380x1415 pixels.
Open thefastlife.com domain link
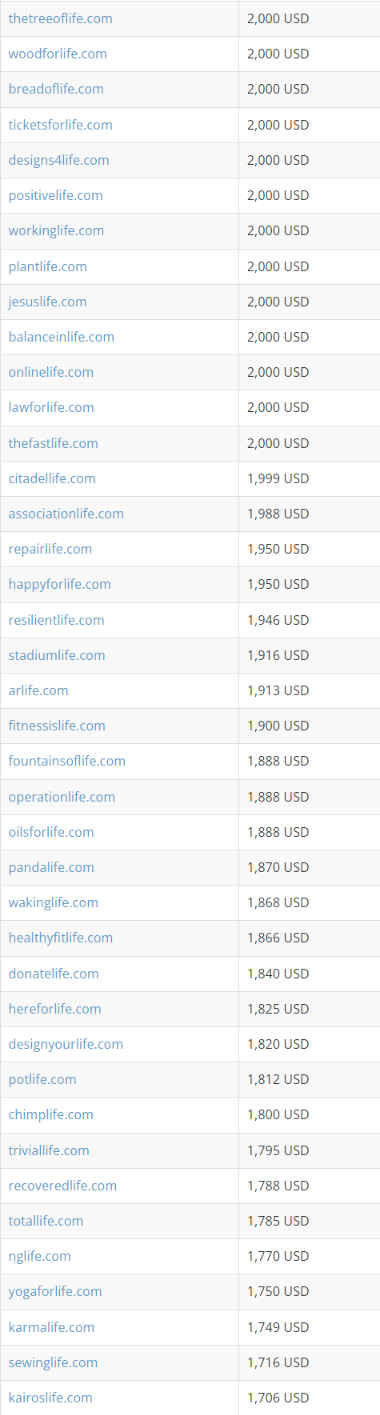53,443
